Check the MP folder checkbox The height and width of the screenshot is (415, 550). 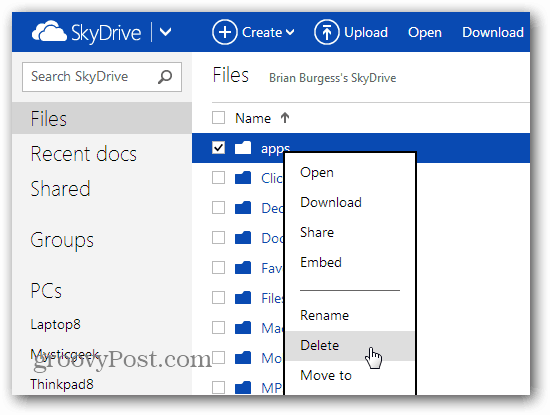pyautogui.click(x=219, y=387)
